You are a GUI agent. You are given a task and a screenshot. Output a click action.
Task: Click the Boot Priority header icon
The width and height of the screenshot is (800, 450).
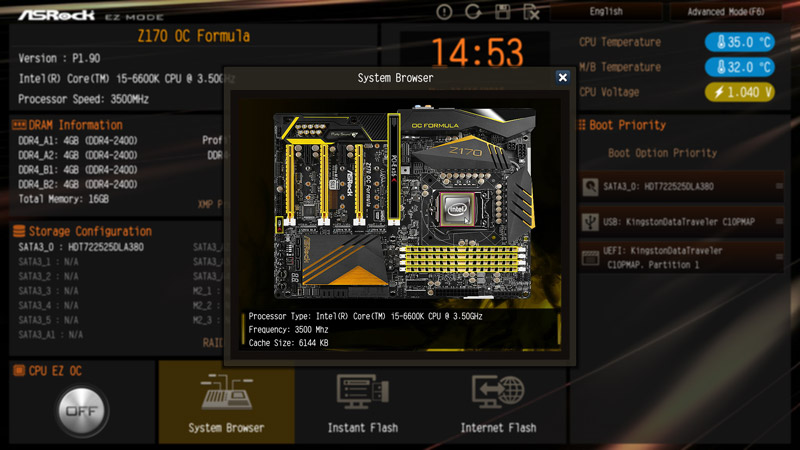tap(582, 124)
